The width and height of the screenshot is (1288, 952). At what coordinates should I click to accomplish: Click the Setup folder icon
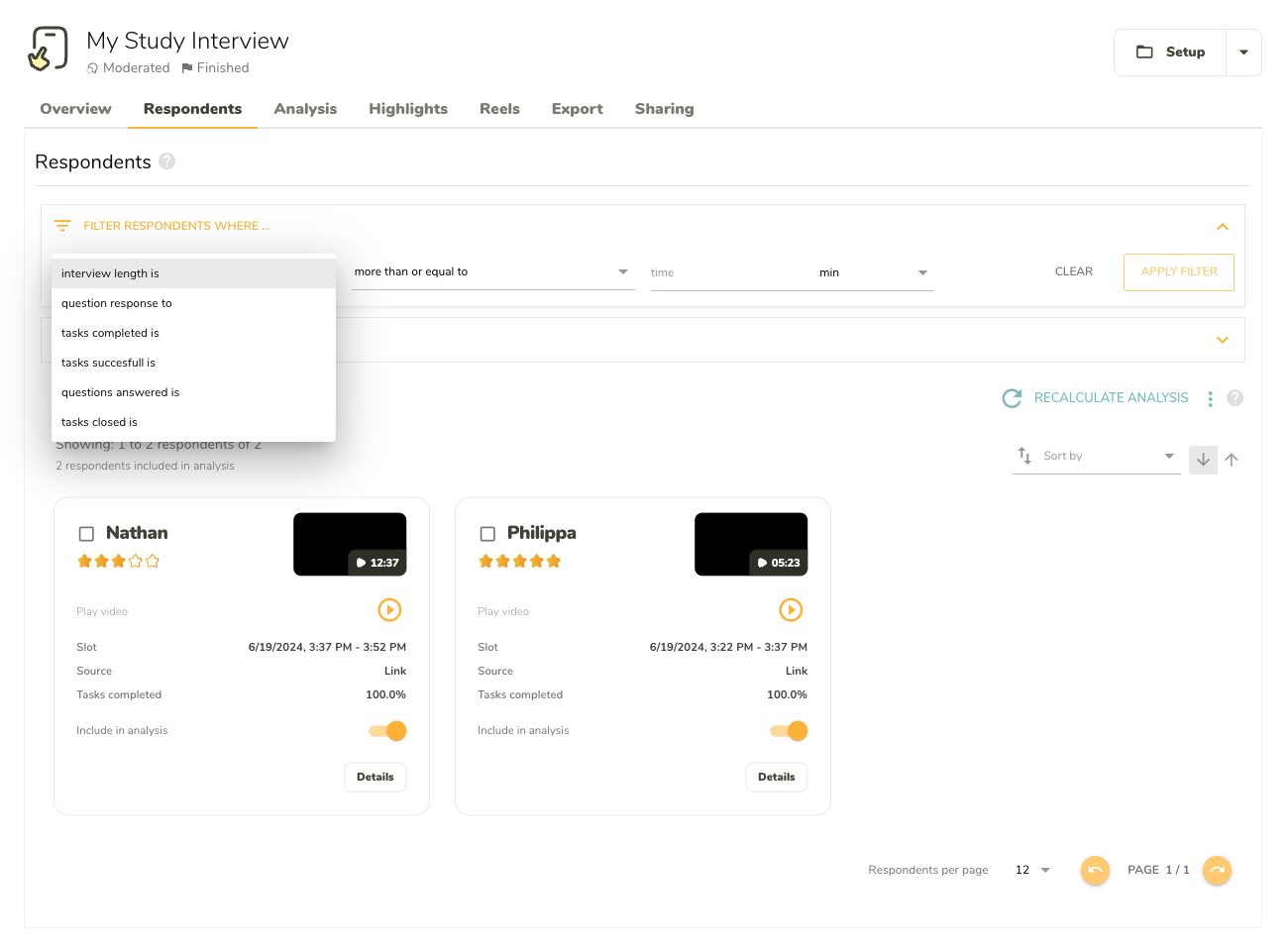point(1144,52)
